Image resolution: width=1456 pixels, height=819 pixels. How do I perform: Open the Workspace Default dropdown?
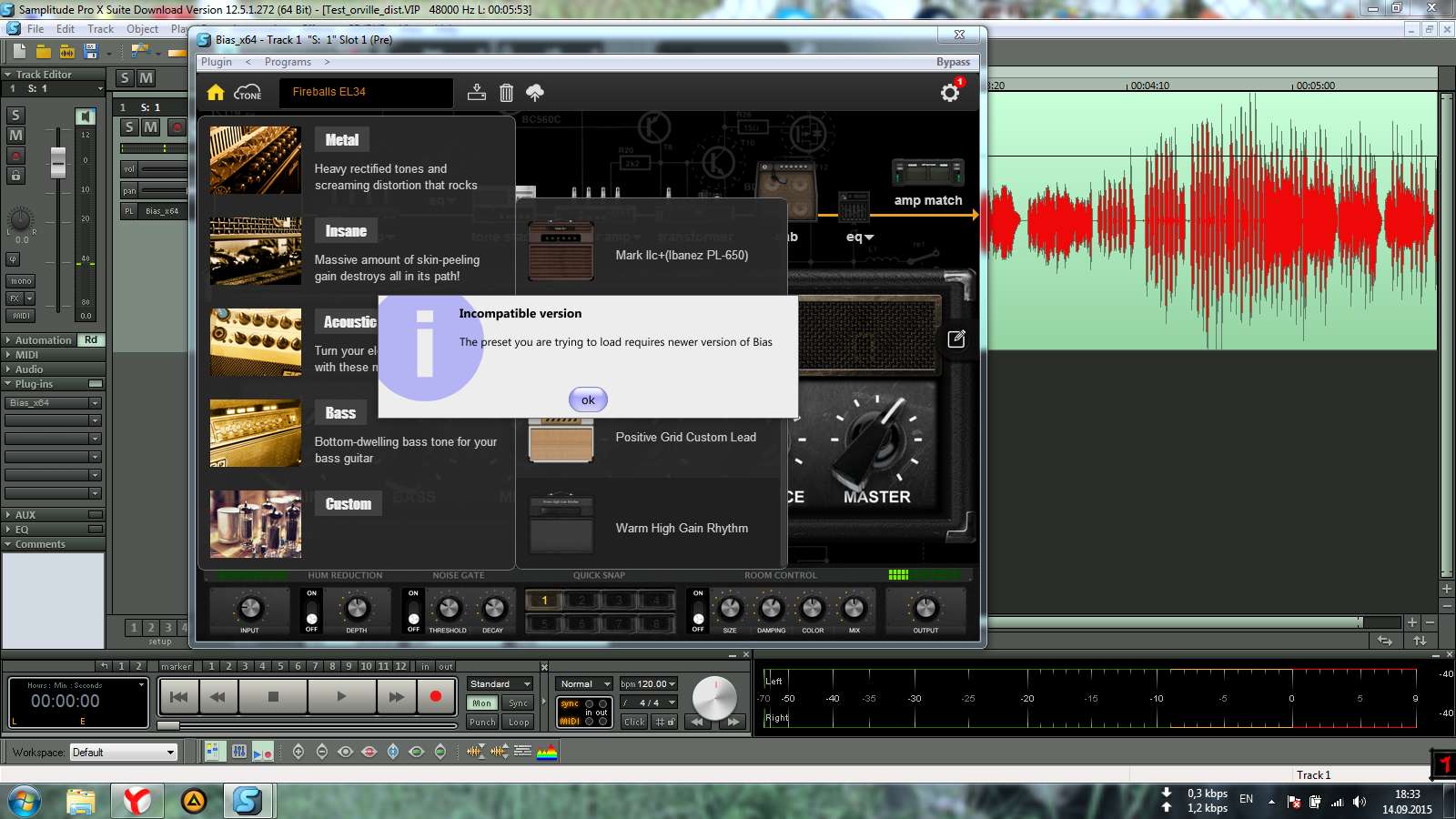123,753
